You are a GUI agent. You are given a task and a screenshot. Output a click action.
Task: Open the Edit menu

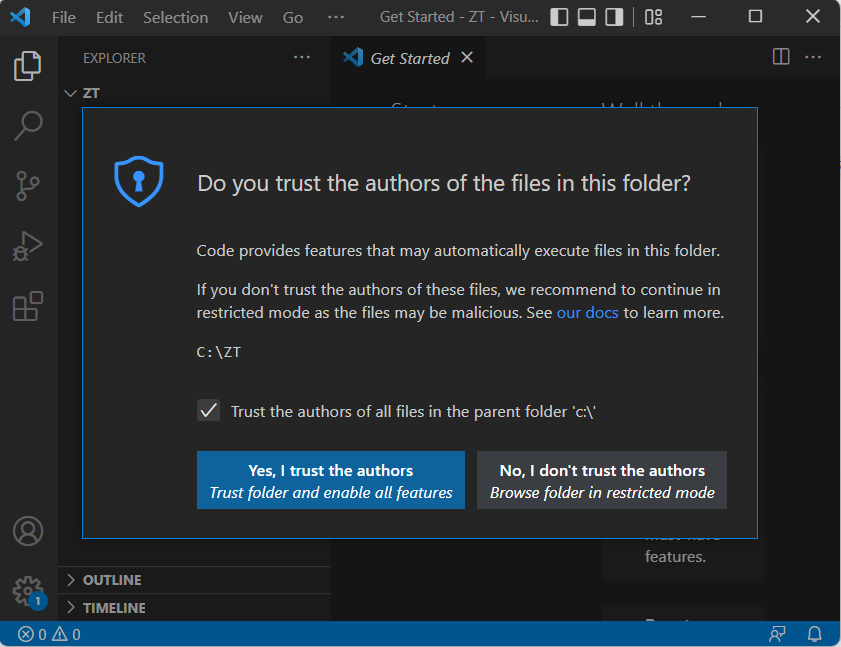pyautogui.click(x=109, y=18)
